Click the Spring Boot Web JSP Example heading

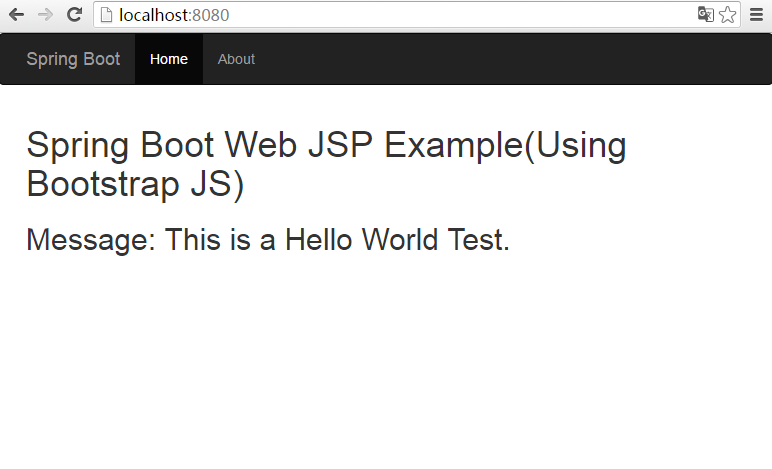[326, 164]
